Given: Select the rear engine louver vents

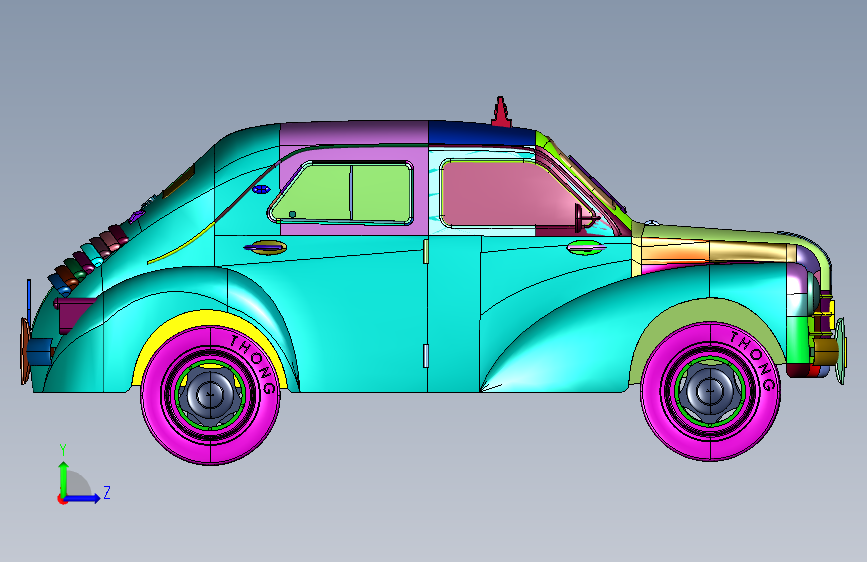Looking at the screenshot, I should point(87,258).
